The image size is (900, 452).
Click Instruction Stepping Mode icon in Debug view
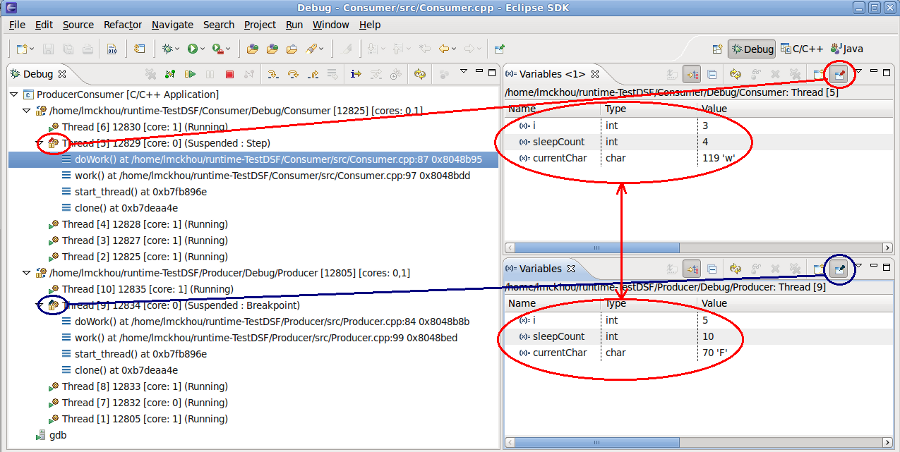click(x=356, y=74)
